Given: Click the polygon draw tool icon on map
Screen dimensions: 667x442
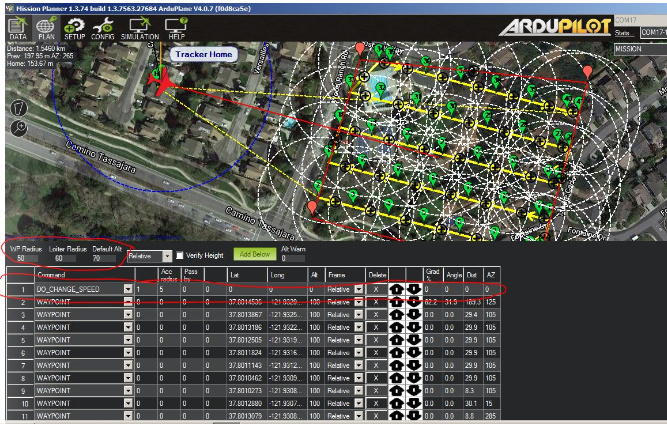Looking at the screenshot, I should (x=19, y=108).
